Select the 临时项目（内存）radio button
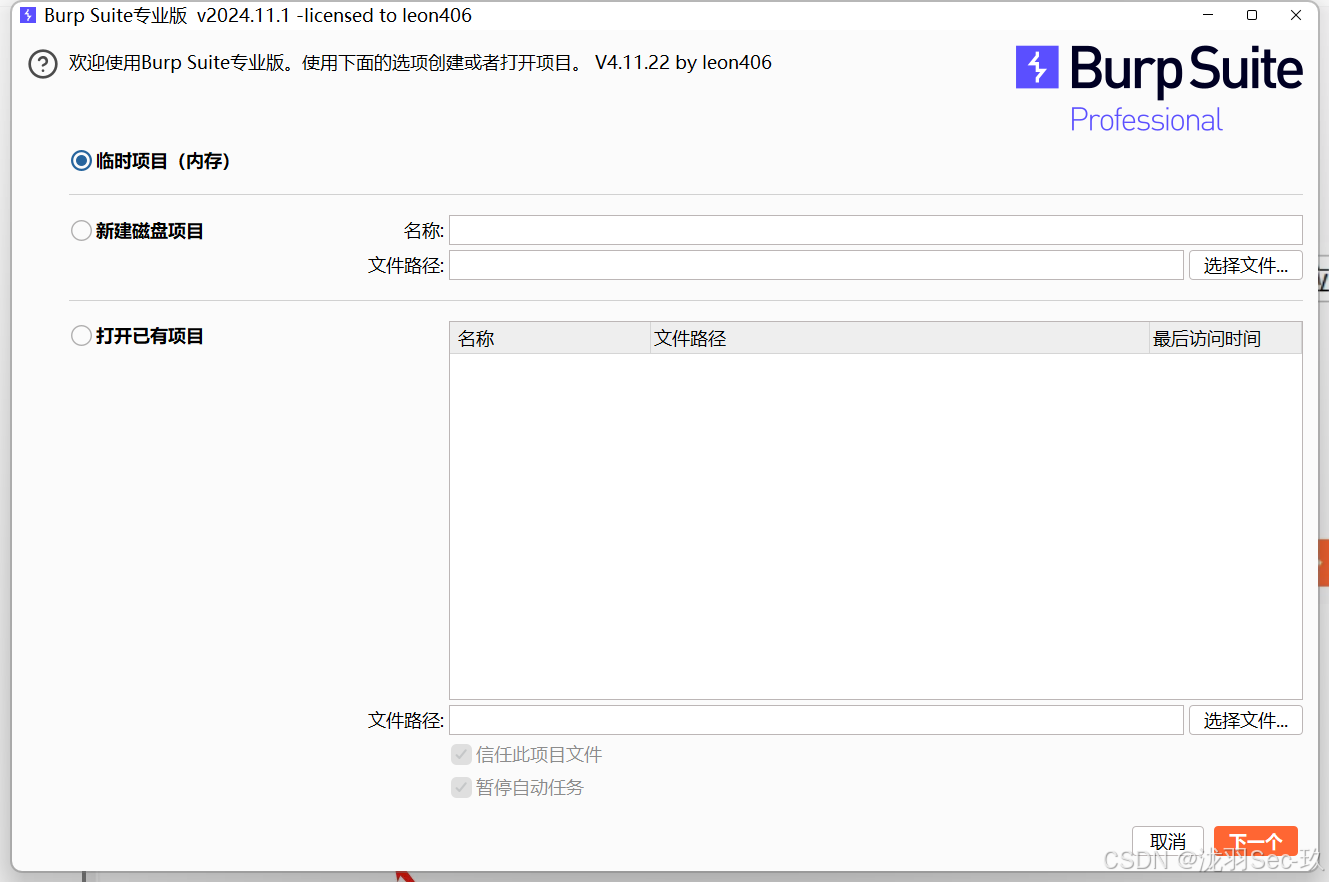The image size is (1329, 882). [81, 161]
